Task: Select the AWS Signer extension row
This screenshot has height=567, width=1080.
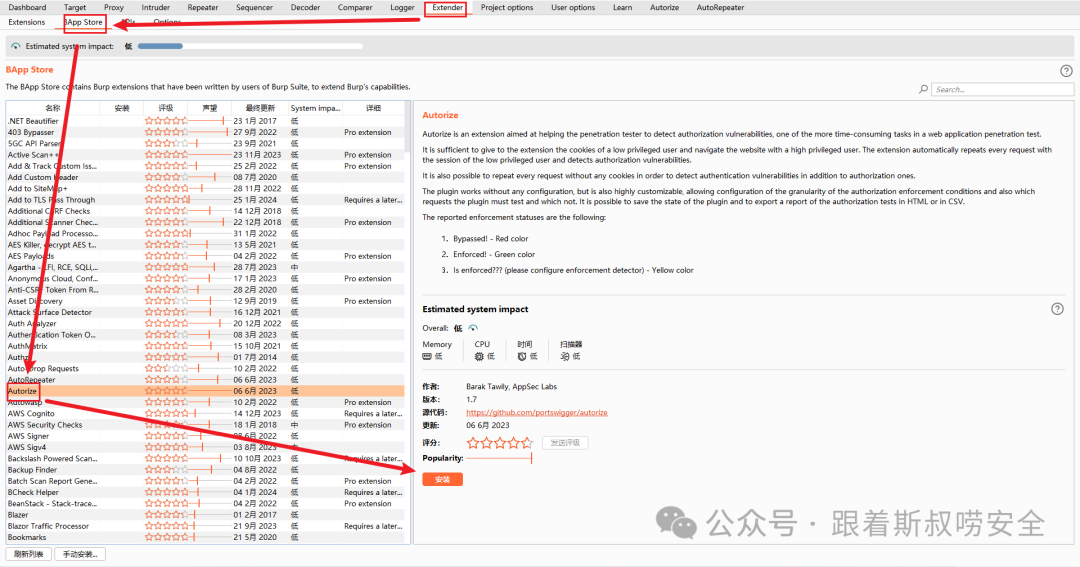Action: click(x=205, y=436)
